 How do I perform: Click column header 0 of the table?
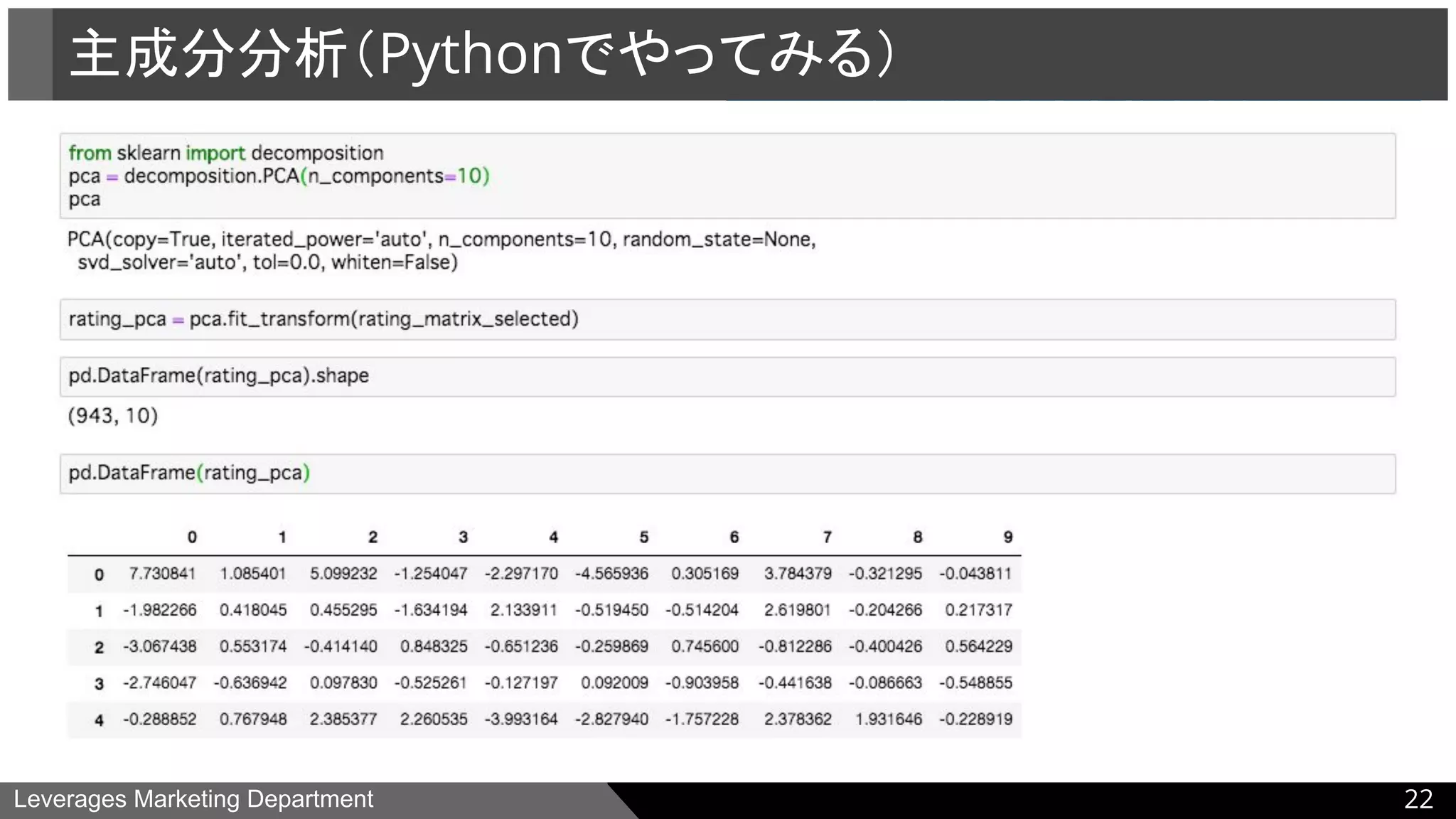click(192, 537)
